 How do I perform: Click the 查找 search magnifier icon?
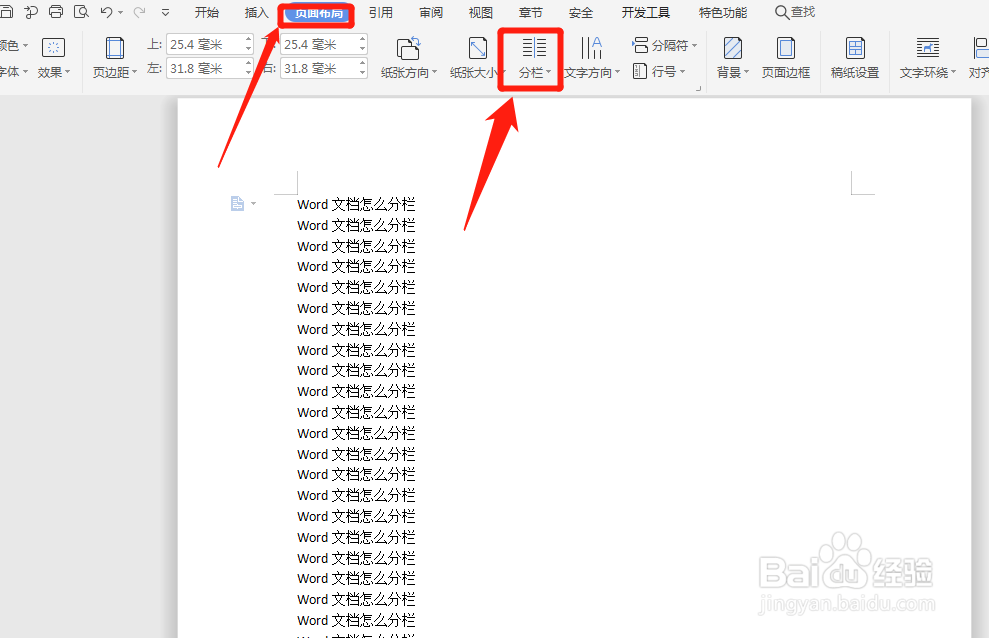(781, 12)
